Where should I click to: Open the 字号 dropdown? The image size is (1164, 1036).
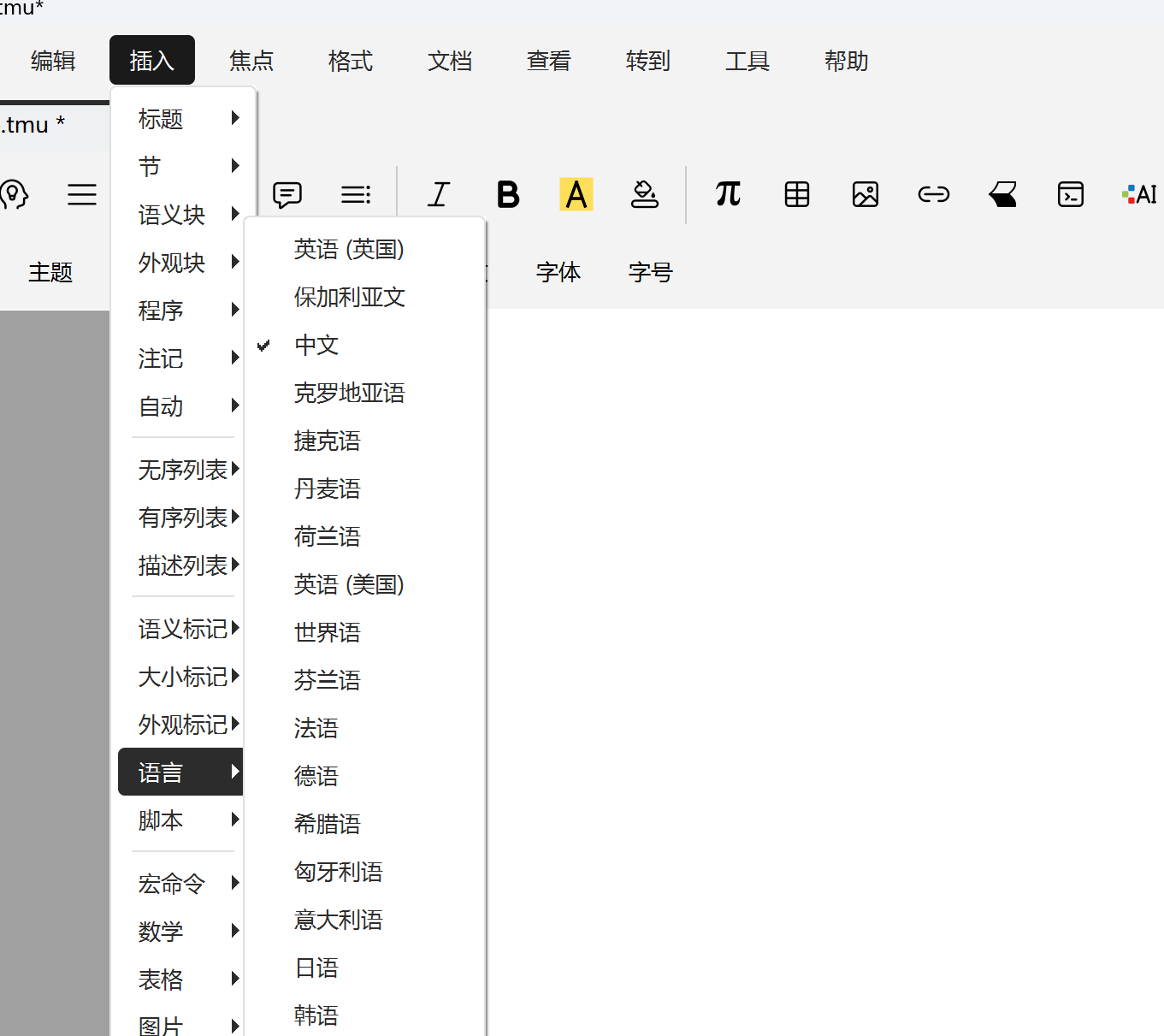point(650,273)
